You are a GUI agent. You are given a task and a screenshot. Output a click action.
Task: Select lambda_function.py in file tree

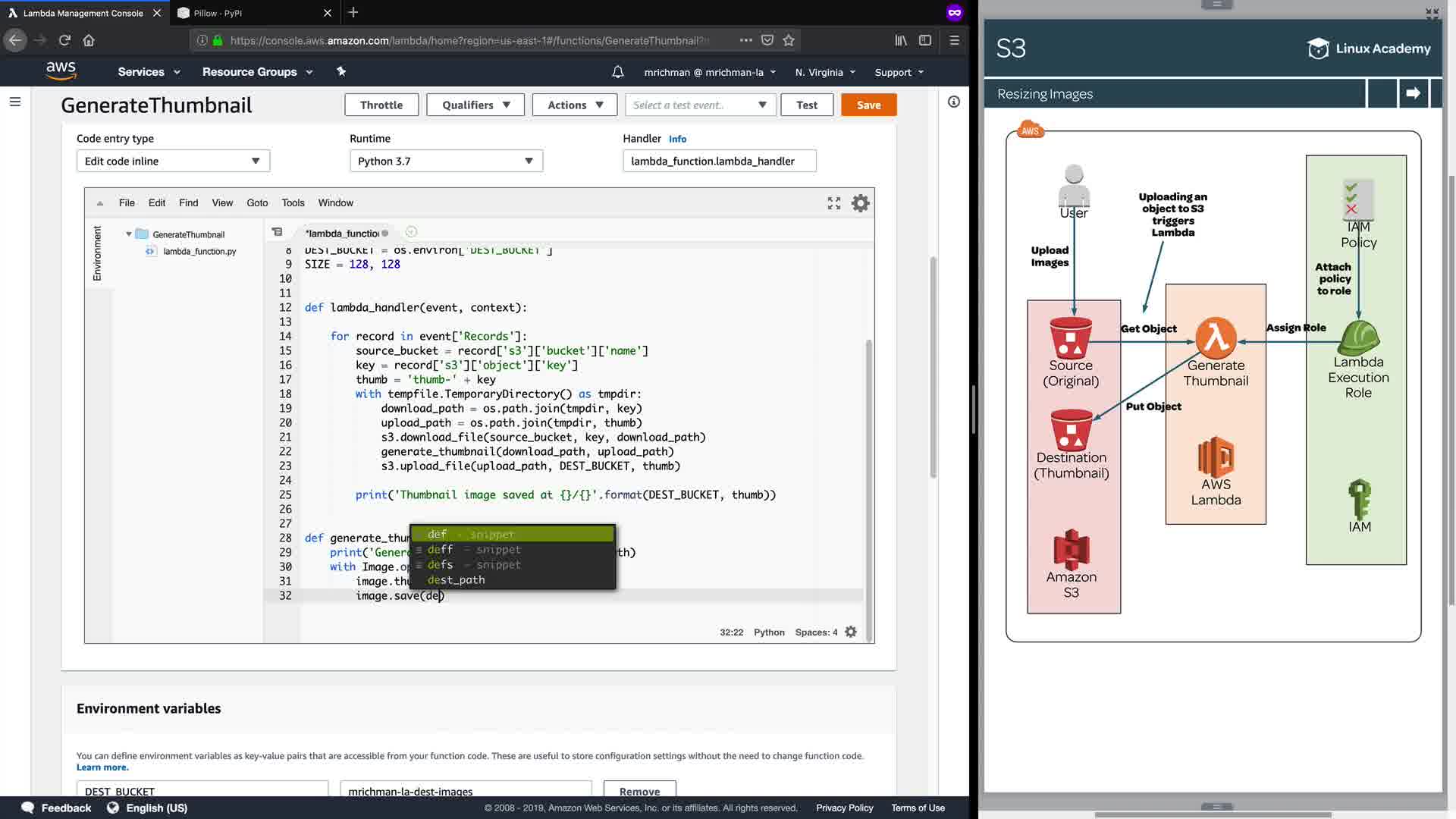[199, 251]
